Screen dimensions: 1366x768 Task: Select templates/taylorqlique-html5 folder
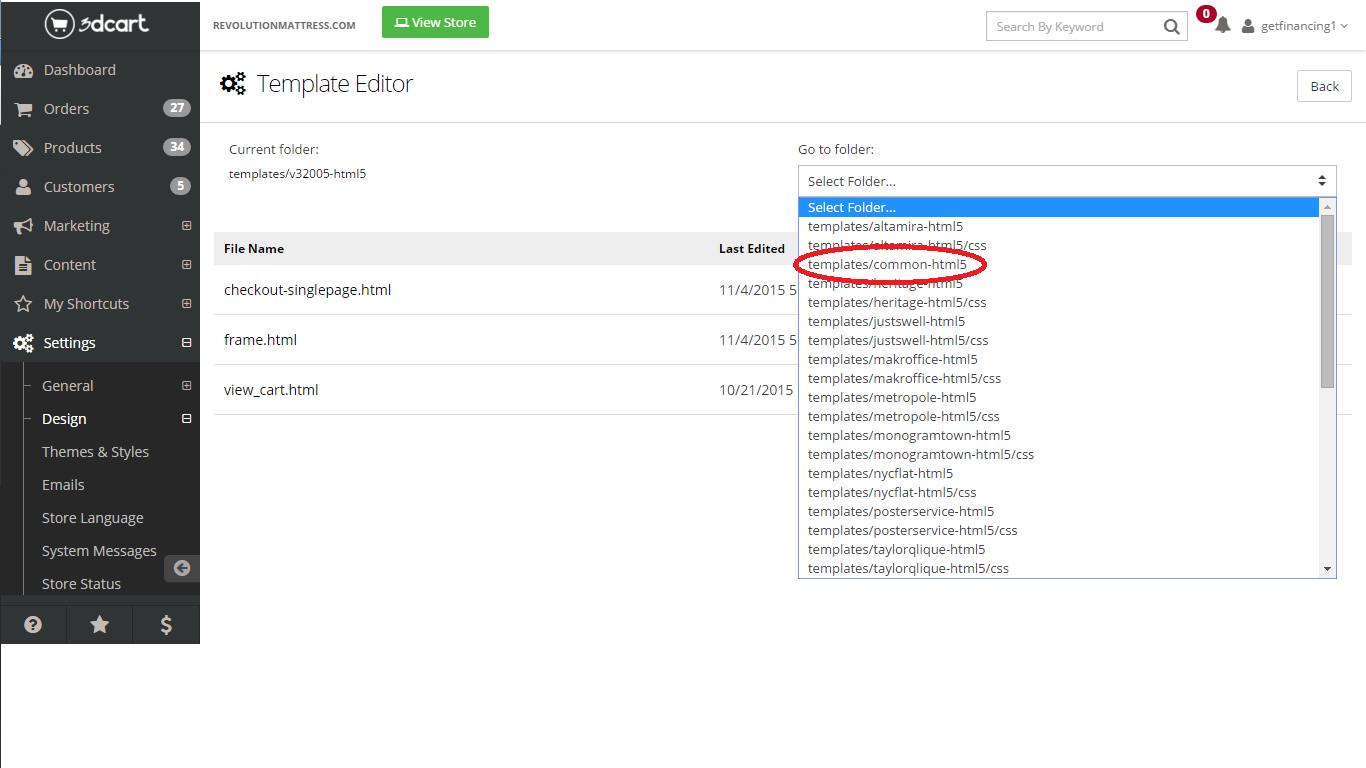896,549
